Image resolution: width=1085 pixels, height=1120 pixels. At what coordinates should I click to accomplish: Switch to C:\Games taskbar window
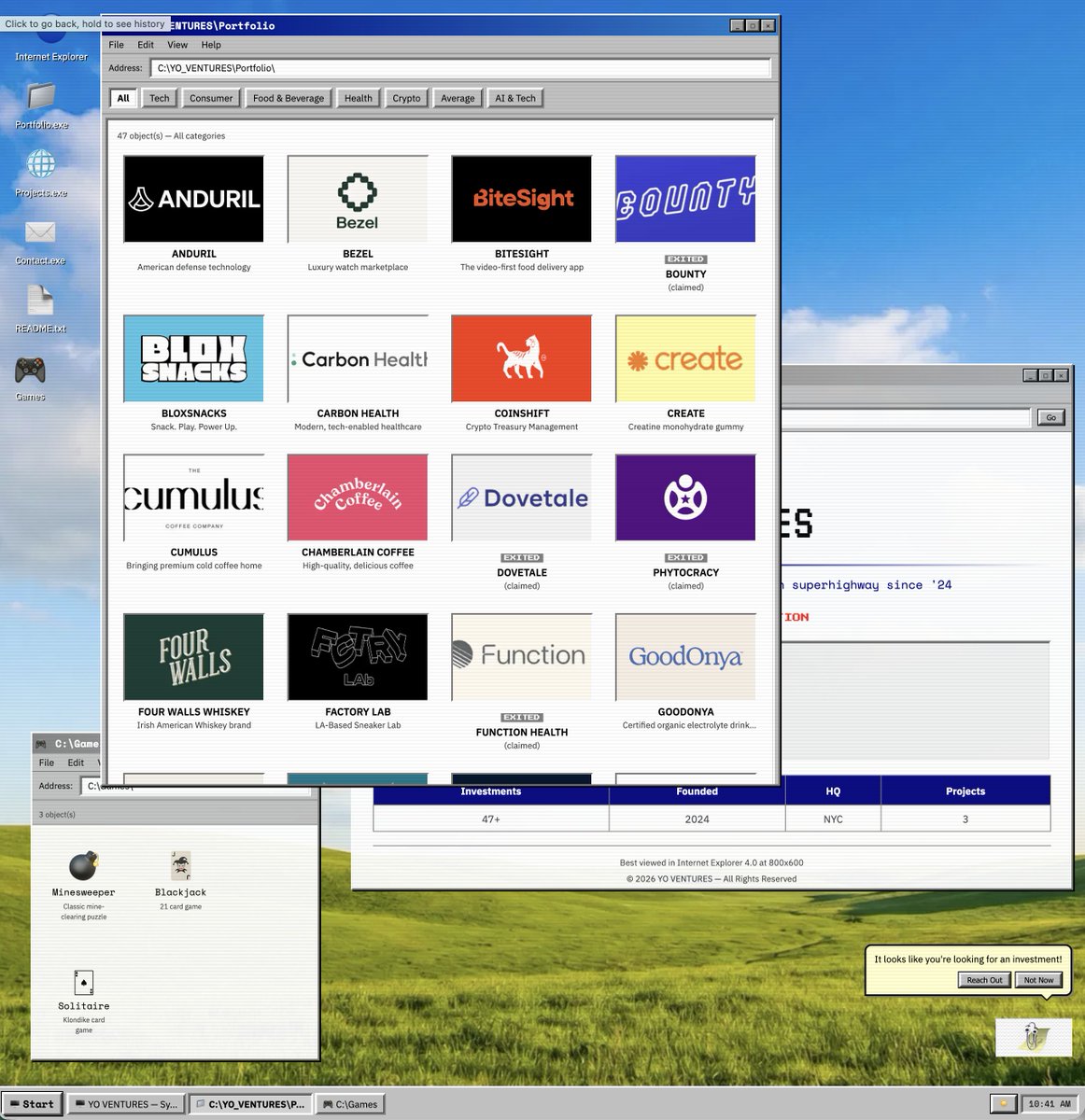coord(350,1104)
